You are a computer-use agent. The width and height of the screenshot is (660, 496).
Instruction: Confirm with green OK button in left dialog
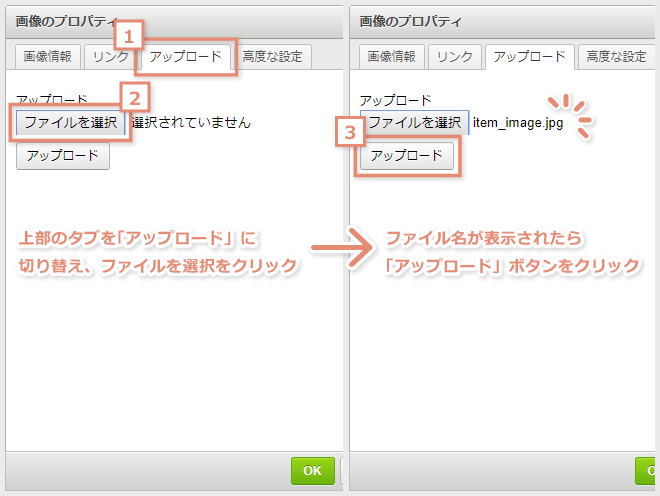point(312,471)
